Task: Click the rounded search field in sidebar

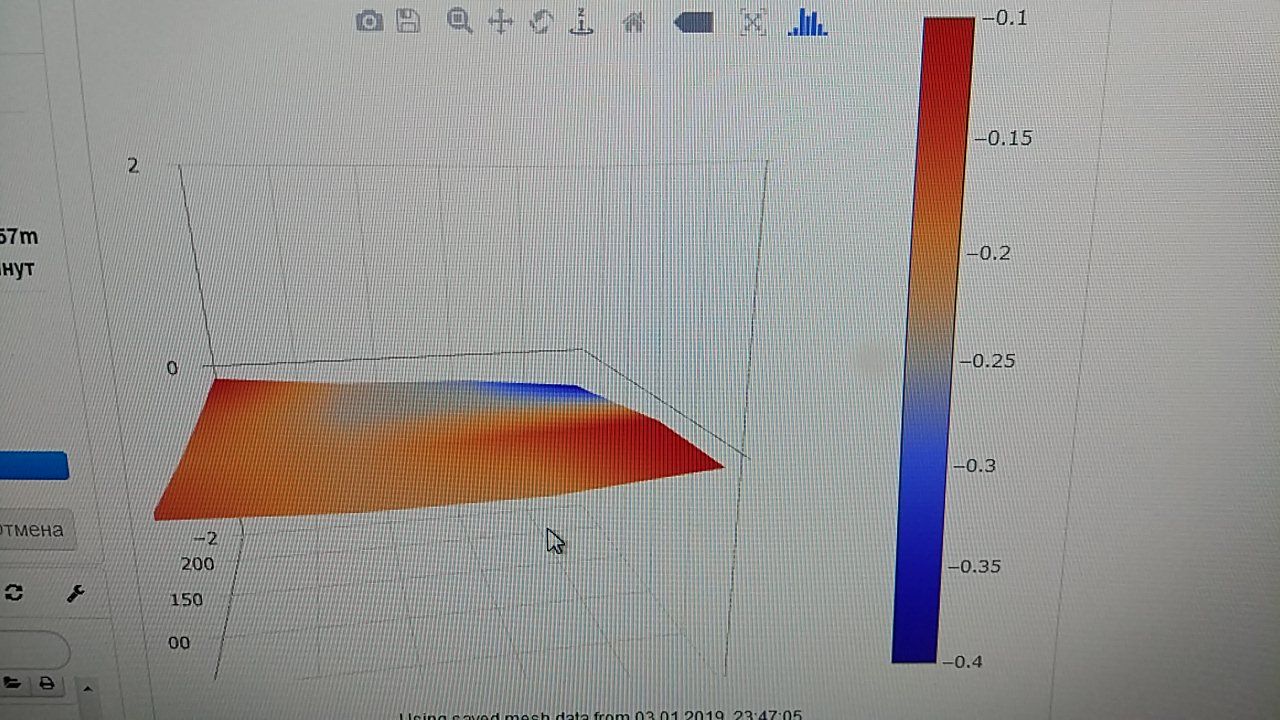Action: 33,652
